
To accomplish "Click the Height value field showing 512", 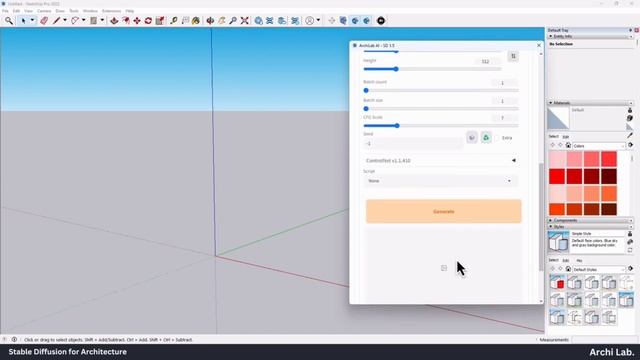I will [x=488, y=62].
